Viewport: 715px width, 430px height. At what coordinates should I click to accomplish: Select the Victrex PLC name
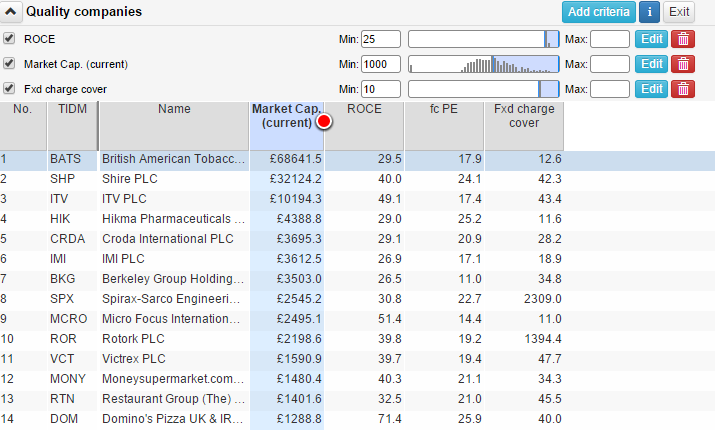134,359
